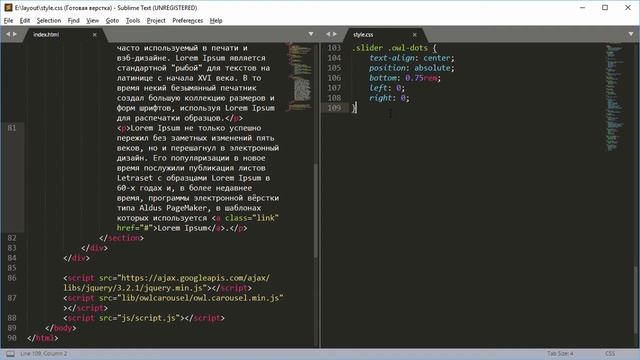Open the File menu
Screen dimensions: 640x360
click(8, 20)
